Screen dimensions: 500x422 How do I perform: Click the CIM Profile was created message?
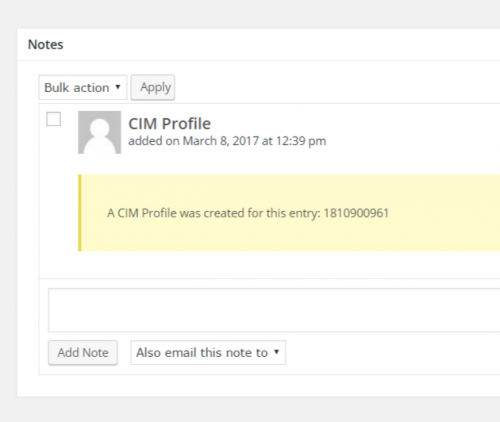point(248,213)
